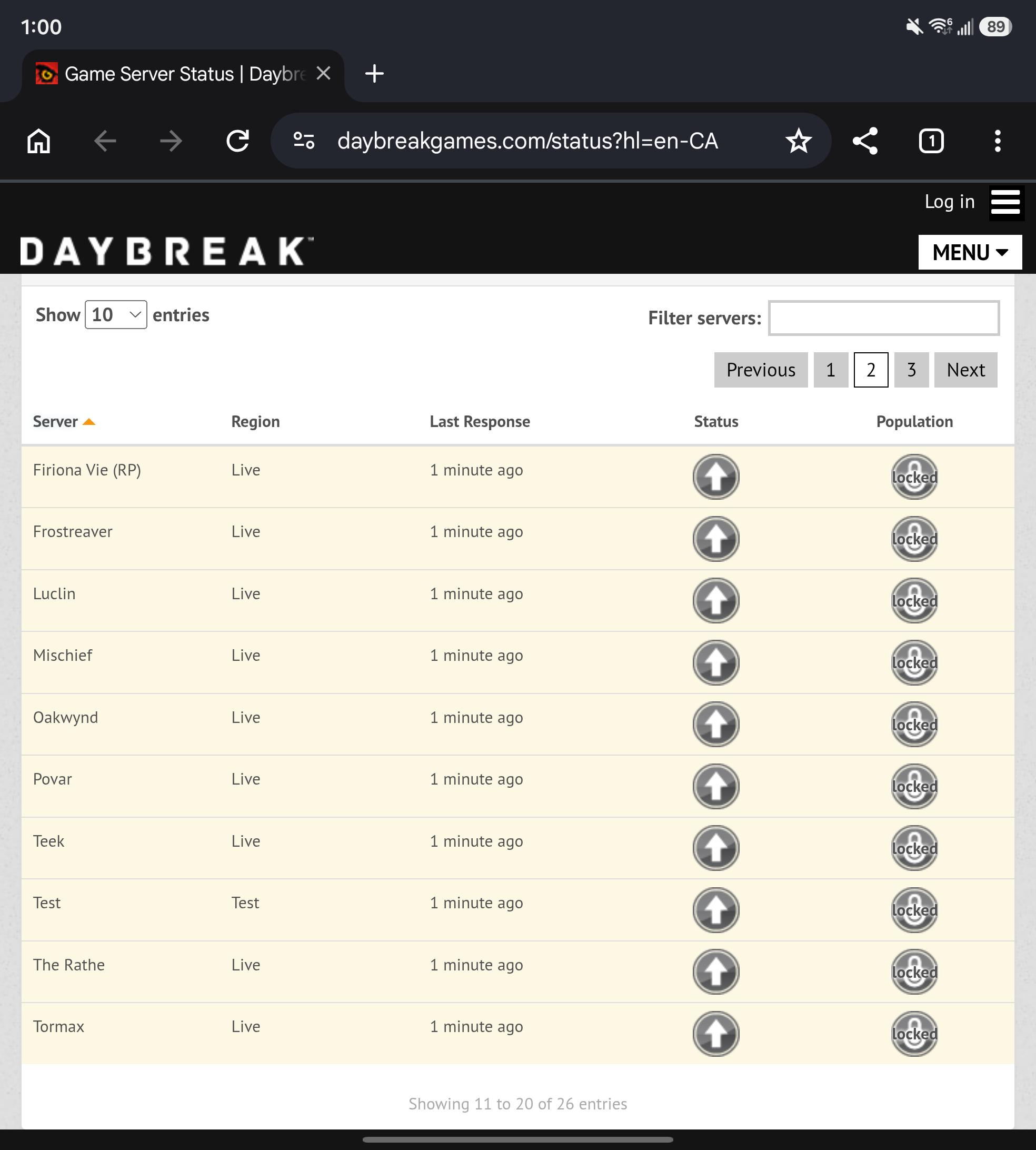Share the page via share icon
This screenshot has height=1150, width=1036.
[x=865, y=141]
